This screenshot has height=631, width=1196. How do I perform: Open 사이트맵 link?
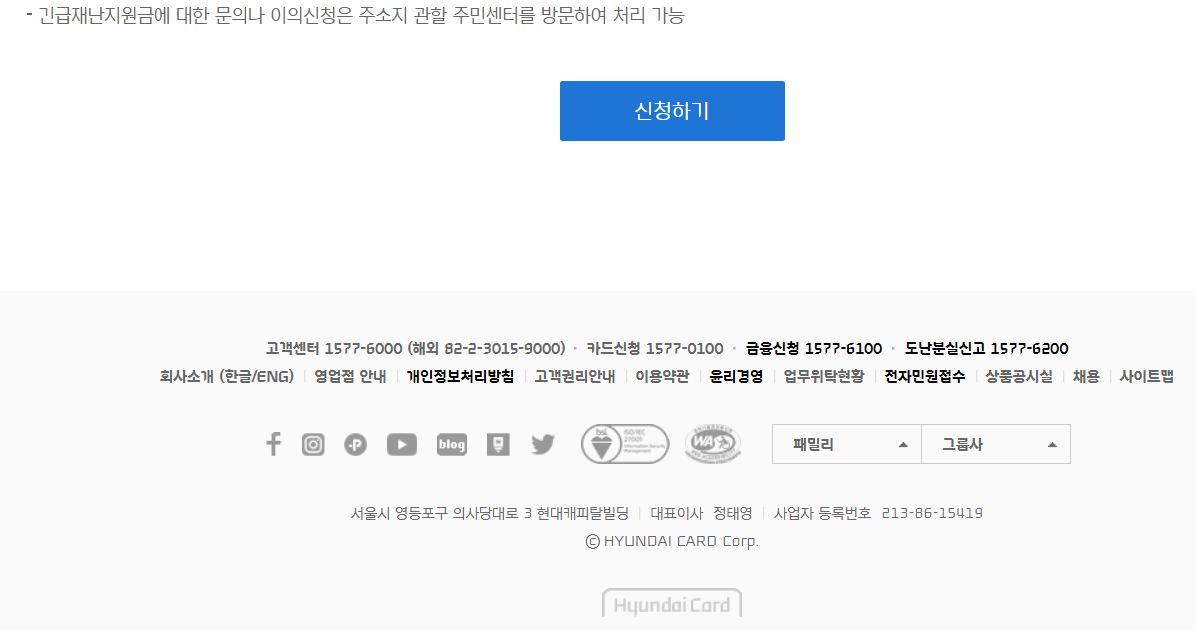(x=1146, y=376)
